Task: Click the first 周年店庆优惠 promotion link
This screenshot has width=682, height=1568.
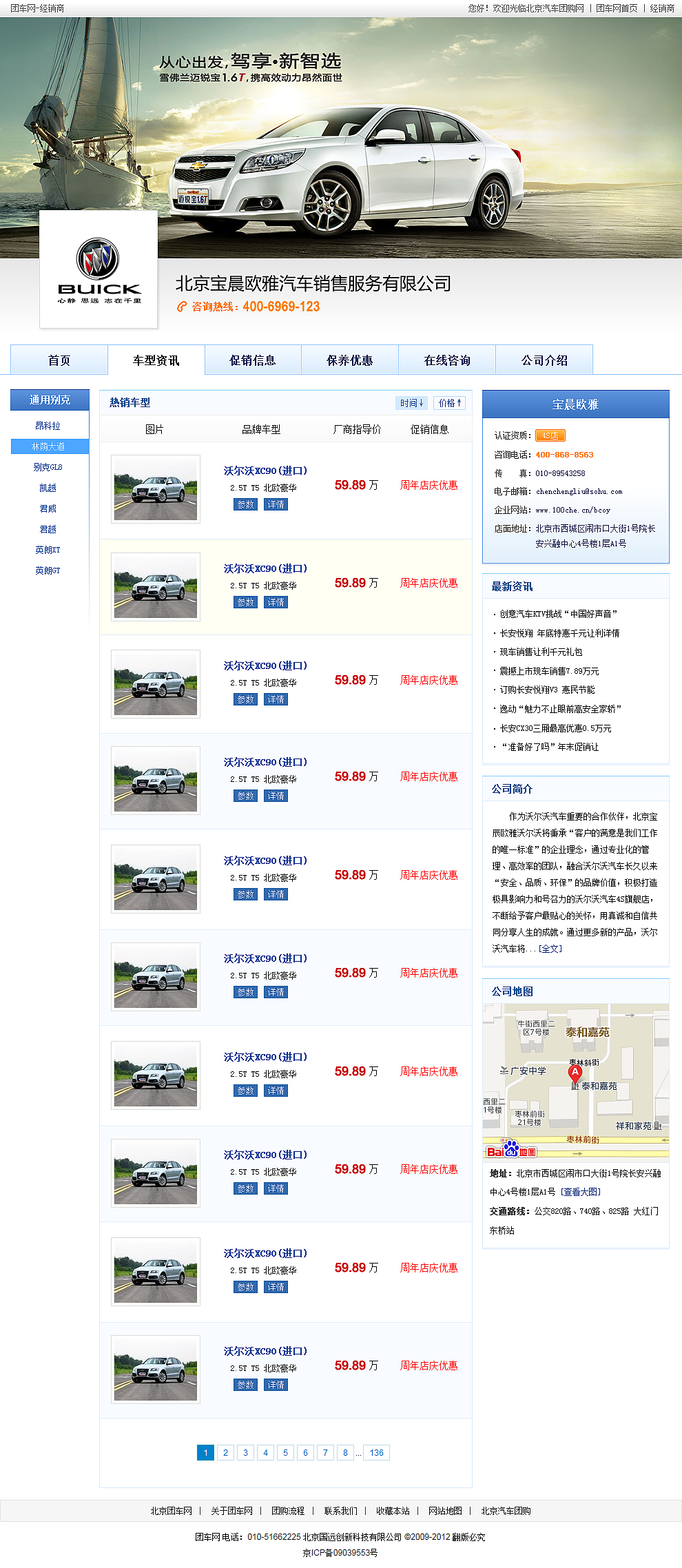Action: [x=429, y=485]
